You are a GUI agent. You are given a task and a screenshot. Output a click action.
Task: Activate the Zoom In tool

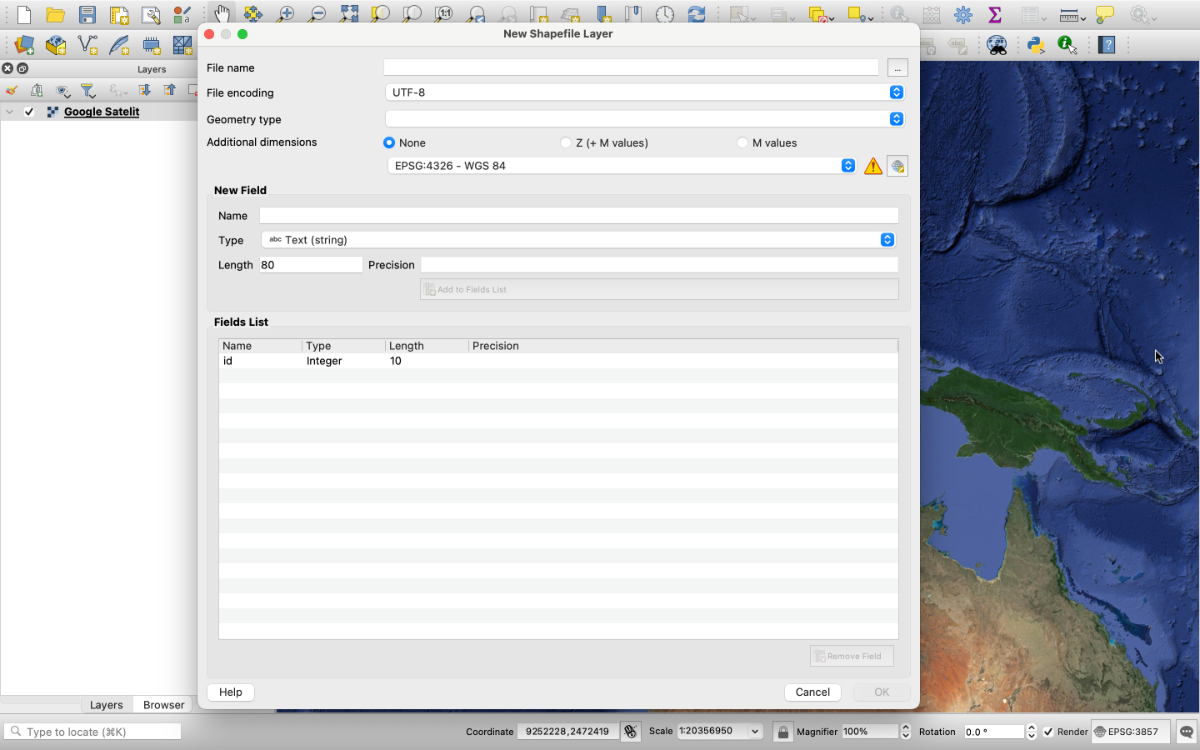tap(286, 15)
